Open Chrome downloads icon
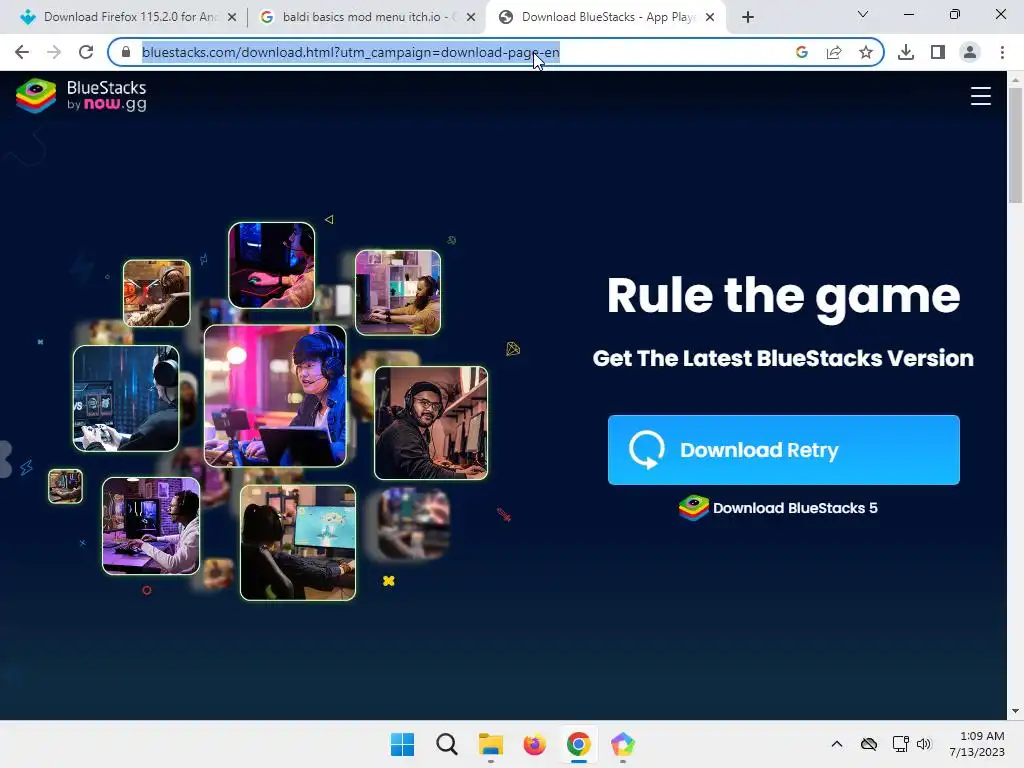This screenshot has height=768, width=1024. click(x=906, y=52)
